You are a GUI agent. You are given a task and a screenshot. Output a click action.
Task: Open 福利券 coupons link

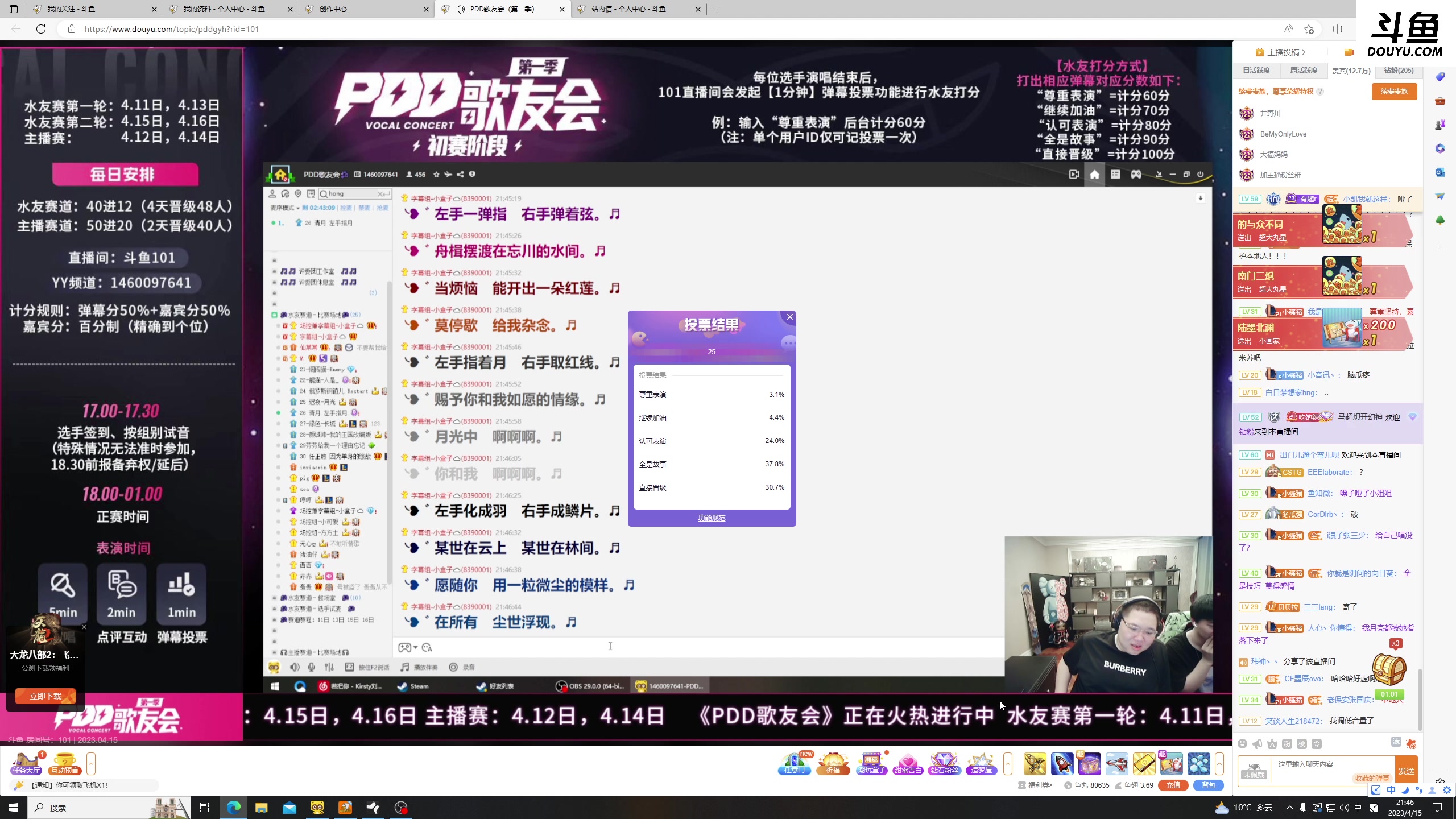pos(1036,785)
